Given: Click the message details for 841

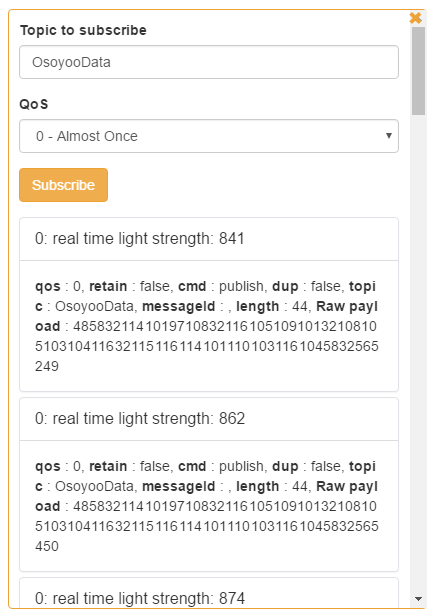Looking at the screenshot, I should 209,326.
